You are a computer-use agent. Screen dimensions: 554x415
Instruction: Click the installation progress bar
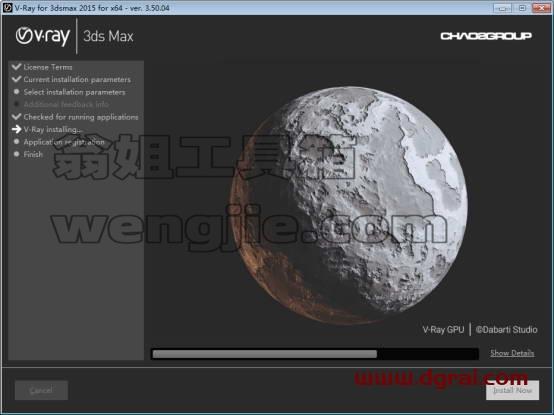[314, 354]
